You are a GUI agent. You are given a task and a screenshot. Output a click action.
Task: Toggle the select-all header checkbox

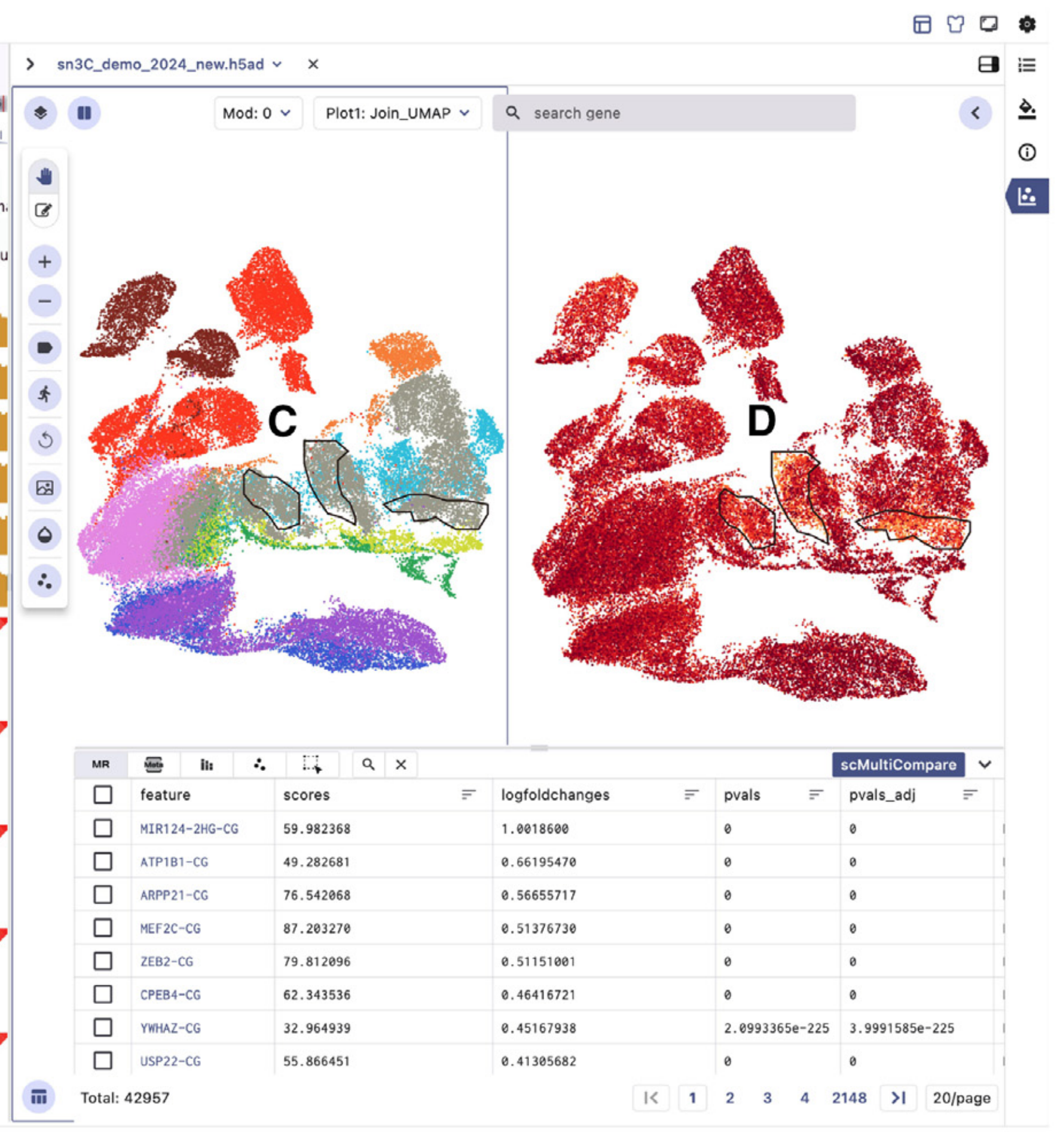point(103,795)
